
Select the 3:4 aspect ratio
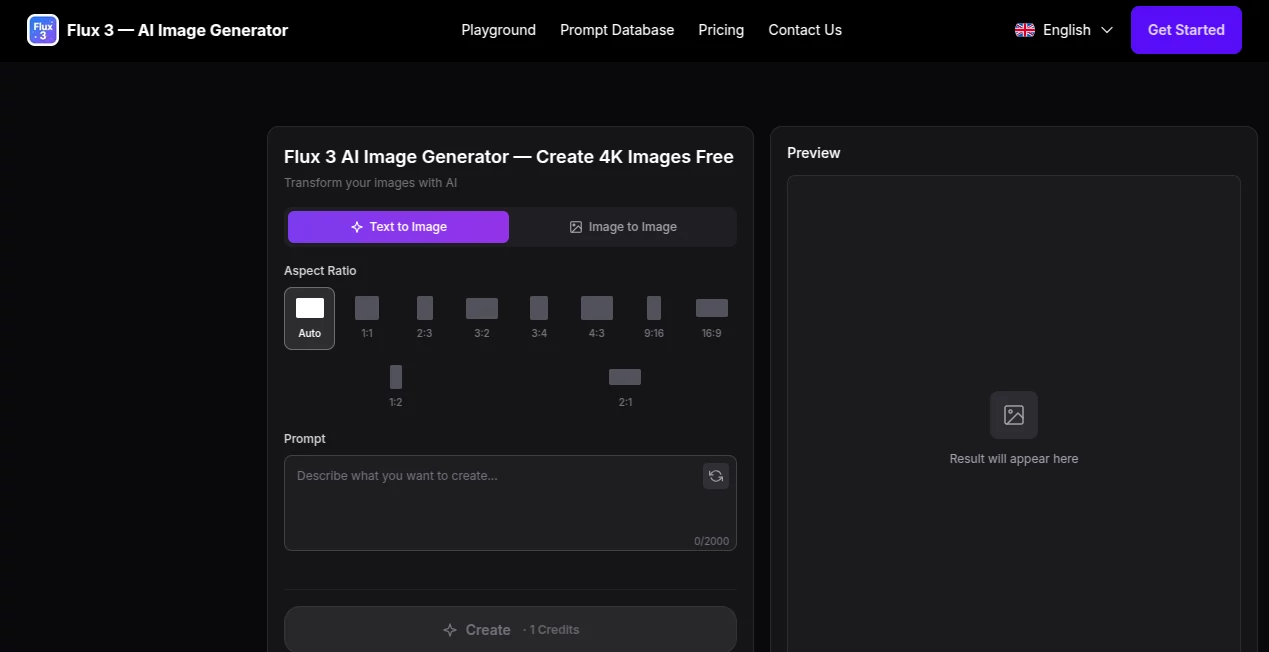[539, 318]
